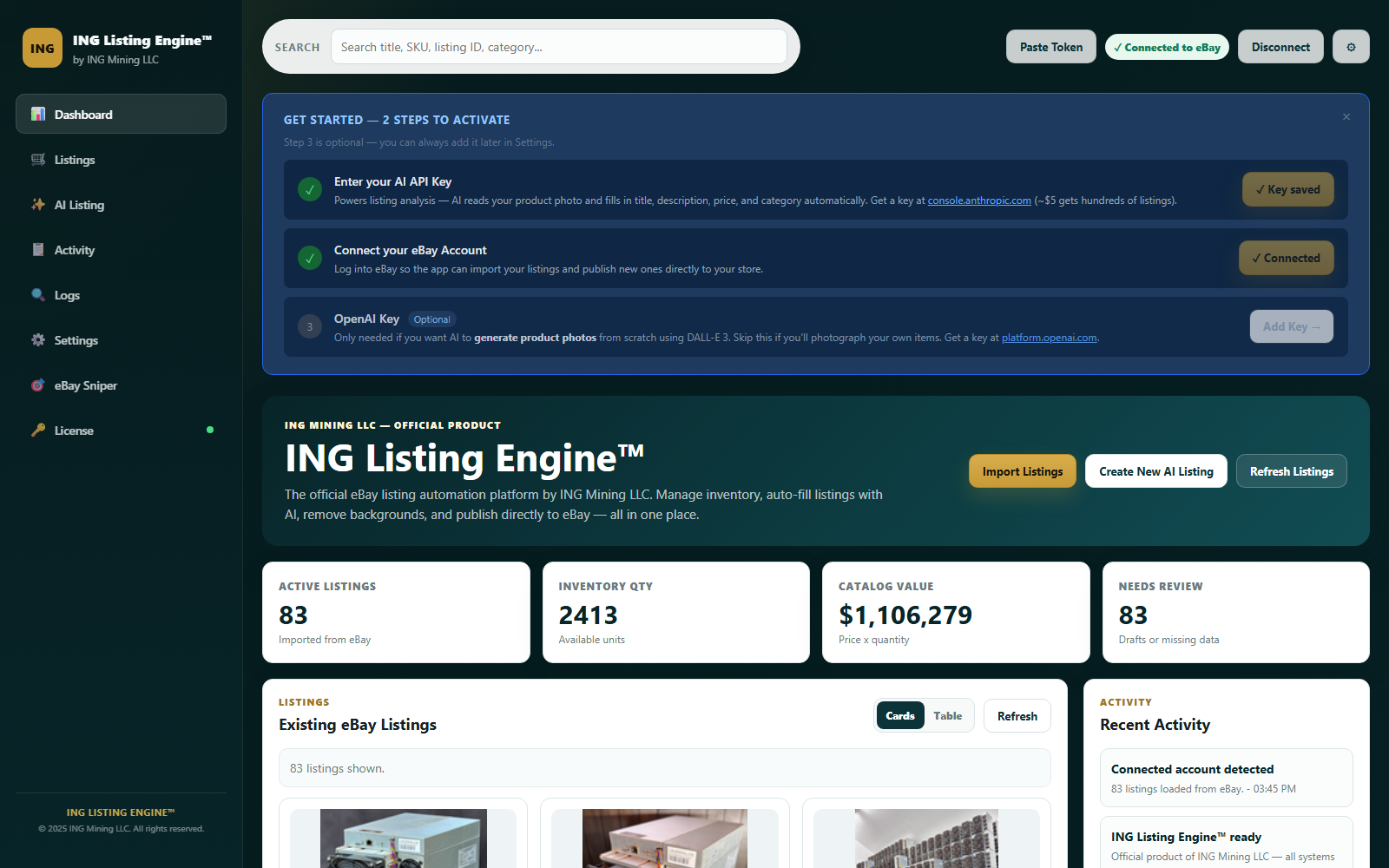Open settings via top-right gear button
The height and width of the screenshot is (868, 1389).
tap(1351, 47)
